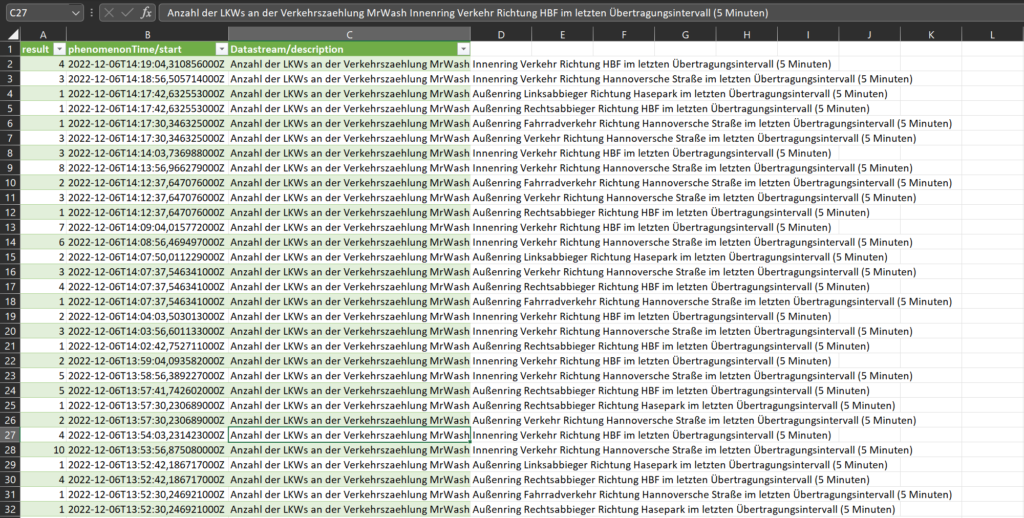Select column header C
The width and height of the screenshot is (1024, 518).
click(349, 35)
